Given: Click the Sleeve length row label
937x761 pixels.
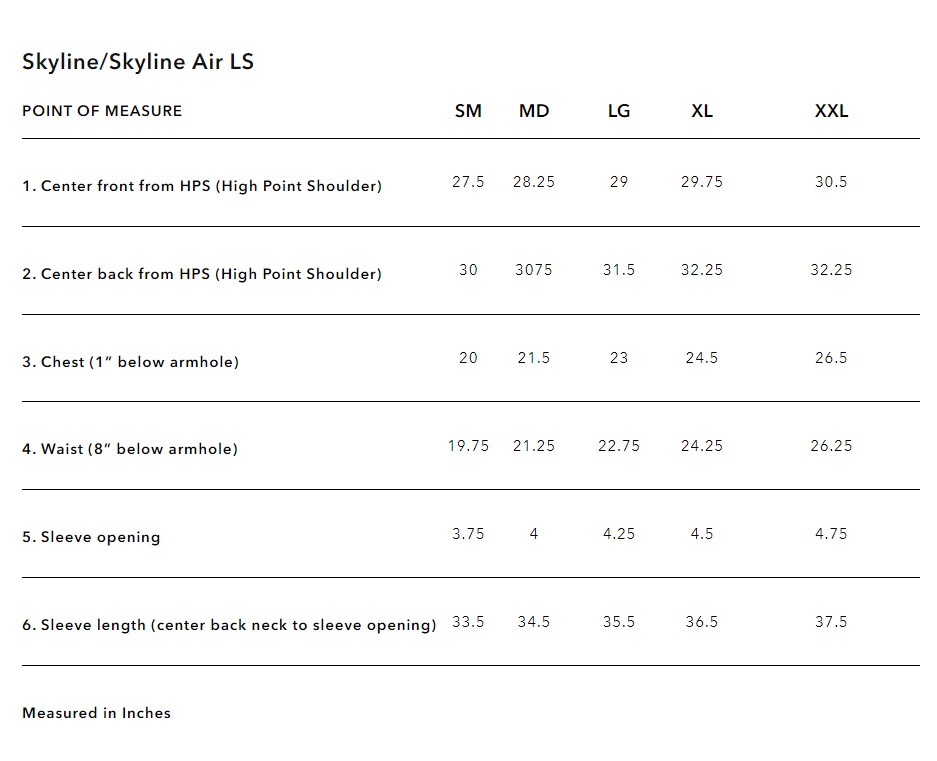Looking at the screenshot, I should (229, 625).
